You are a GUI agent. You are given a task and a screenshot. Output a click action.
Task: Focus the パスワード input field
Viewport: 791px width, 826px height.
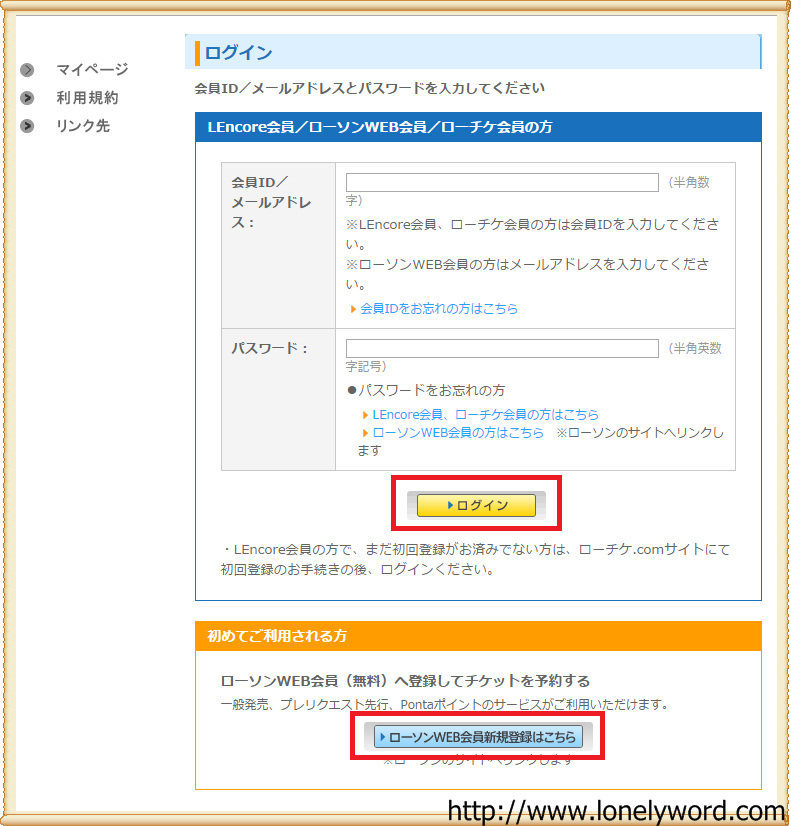pyautogui.click(x=502, y=348)
